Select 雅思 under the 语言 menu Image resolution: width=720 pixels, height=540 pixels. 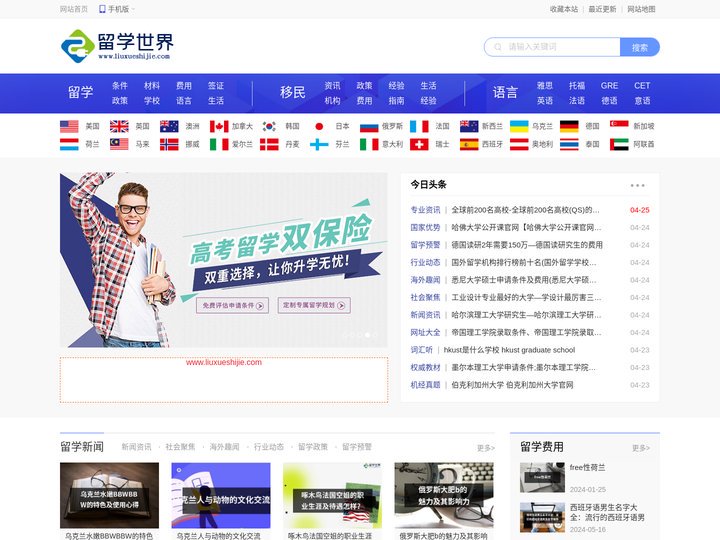(545, 86)
